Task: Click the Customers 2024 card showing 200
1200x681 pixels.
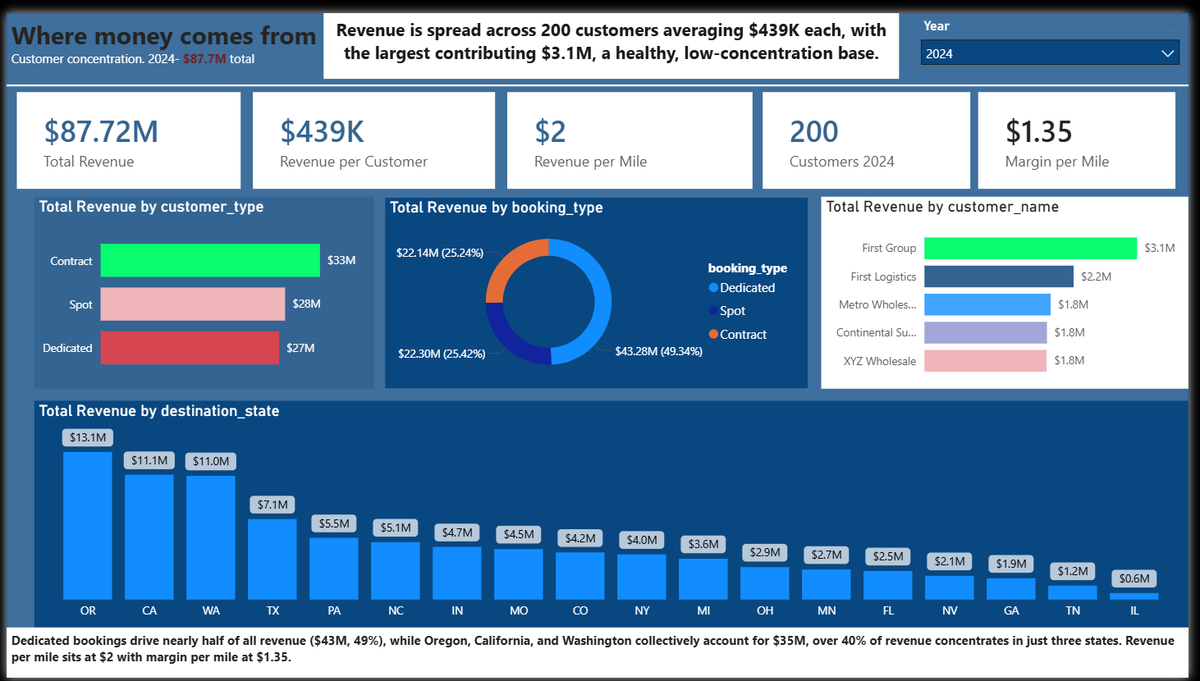Action: point(866,141)
